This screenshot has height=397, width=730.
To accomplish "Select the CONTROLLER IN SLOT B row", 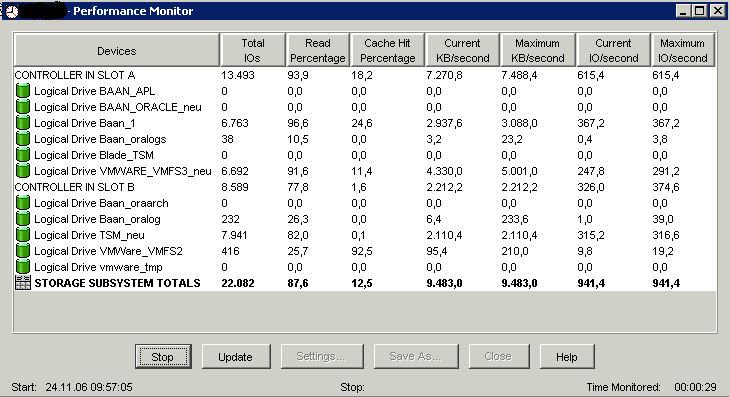I will tap(365, 187).
